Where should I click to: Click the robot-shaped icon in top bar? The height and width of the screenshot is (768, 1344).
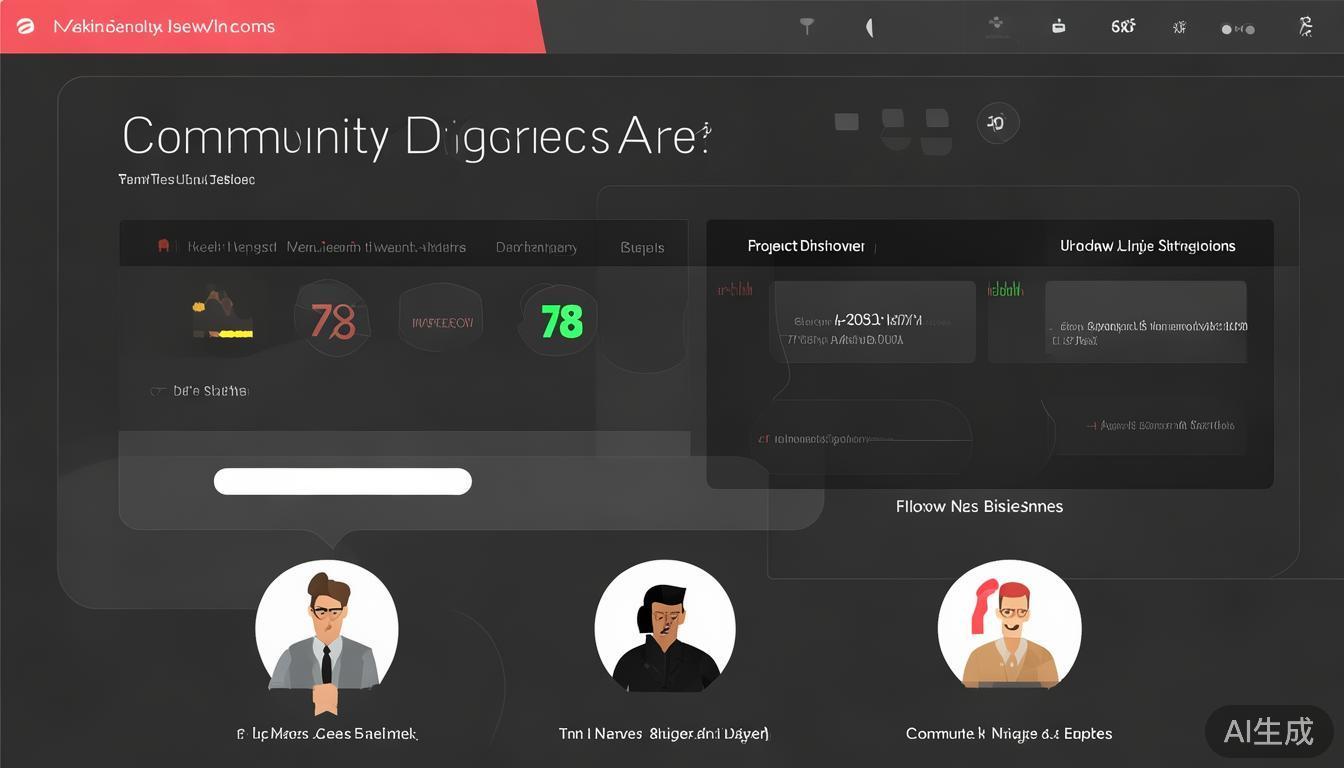[x=1058, y=27]
